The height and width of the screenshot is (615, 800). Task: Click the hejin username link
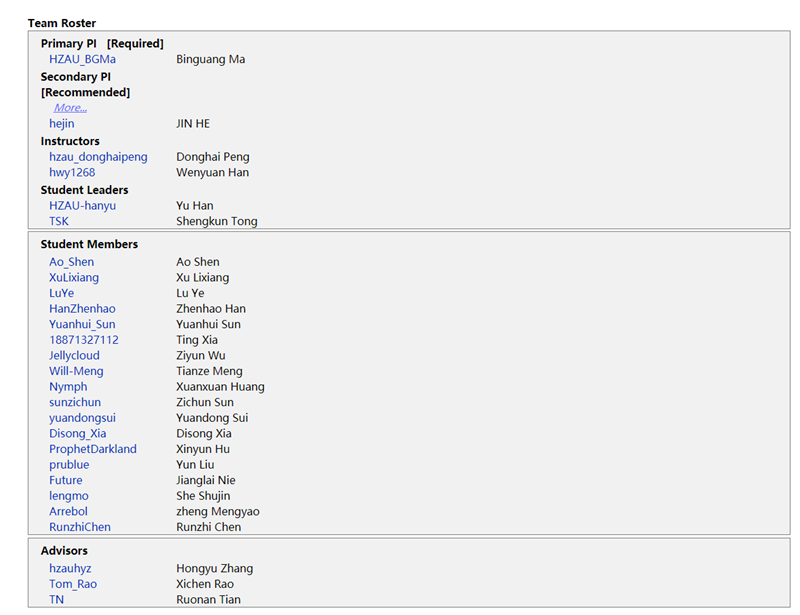coord(62,124)
